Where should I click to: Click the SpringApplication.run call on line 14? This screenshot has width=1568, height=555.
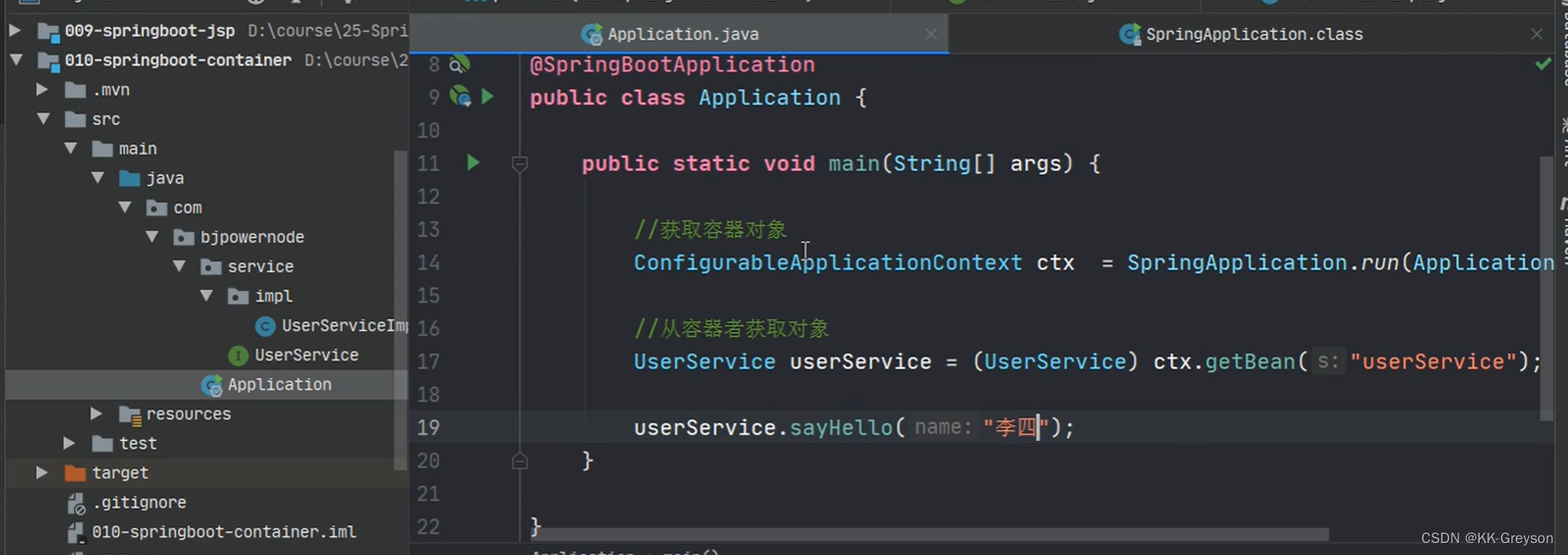[x=1263, y=263]
